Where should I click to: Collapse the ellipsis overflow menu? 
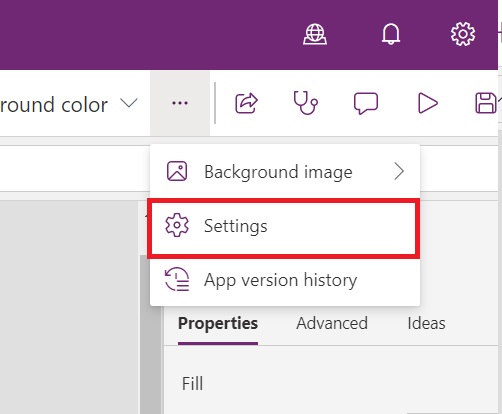[x=180, y=103]
